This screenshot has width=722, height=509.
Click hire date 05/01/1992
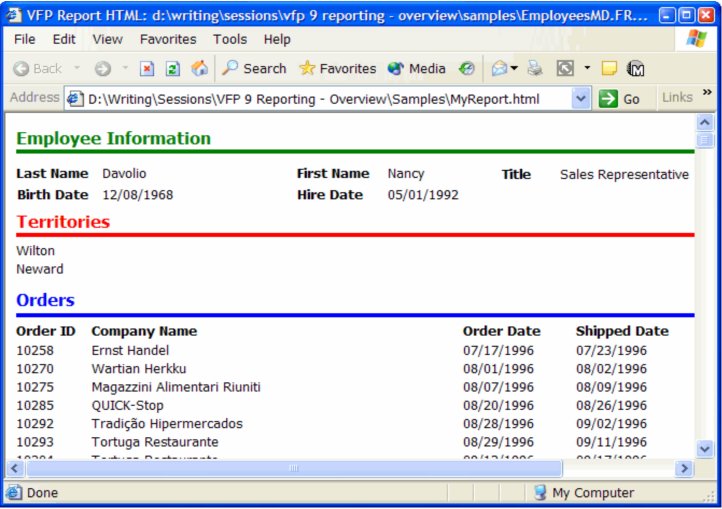(423, 195)
